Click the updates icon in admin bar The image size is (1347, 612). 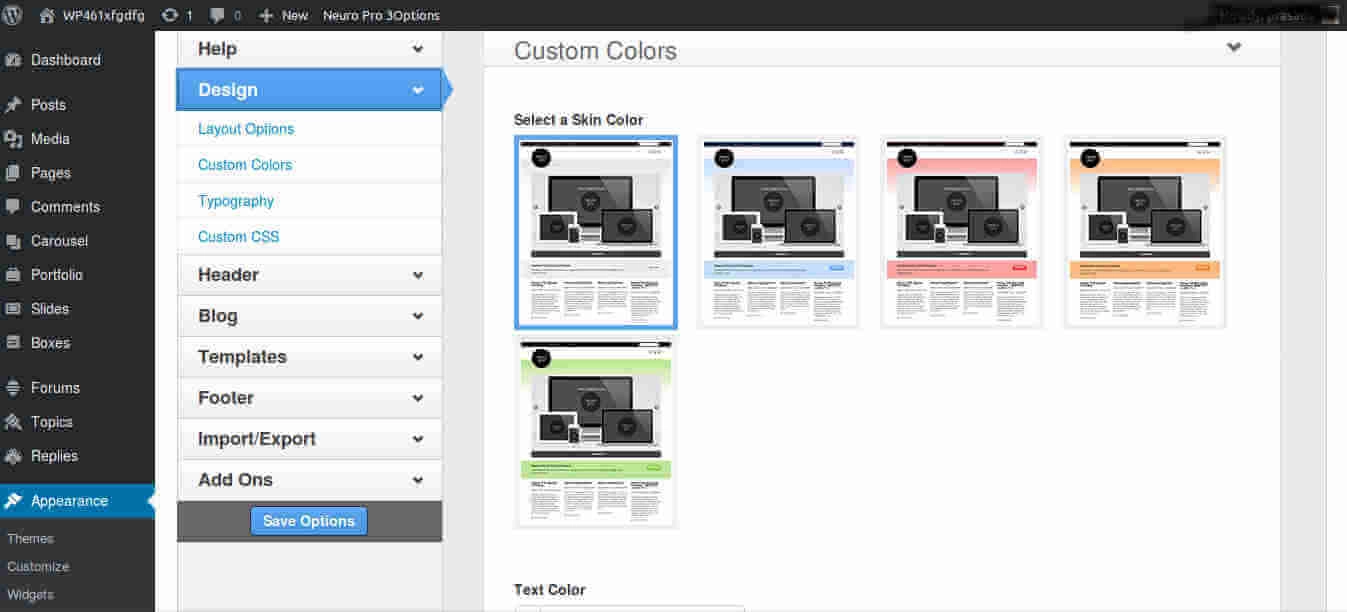click(x=171, y=15)
